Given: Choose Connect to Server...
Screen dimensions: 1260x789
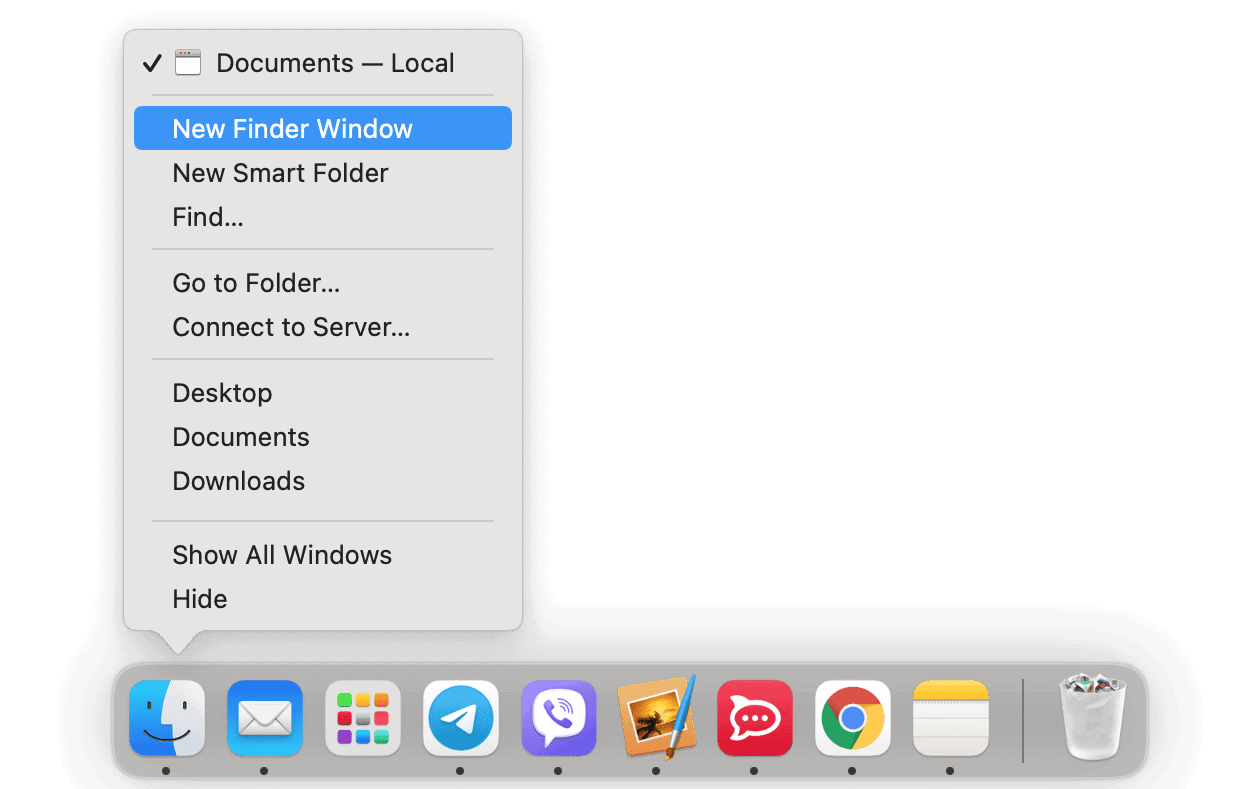Looking at the screenshot, I should tap(323, 327).
